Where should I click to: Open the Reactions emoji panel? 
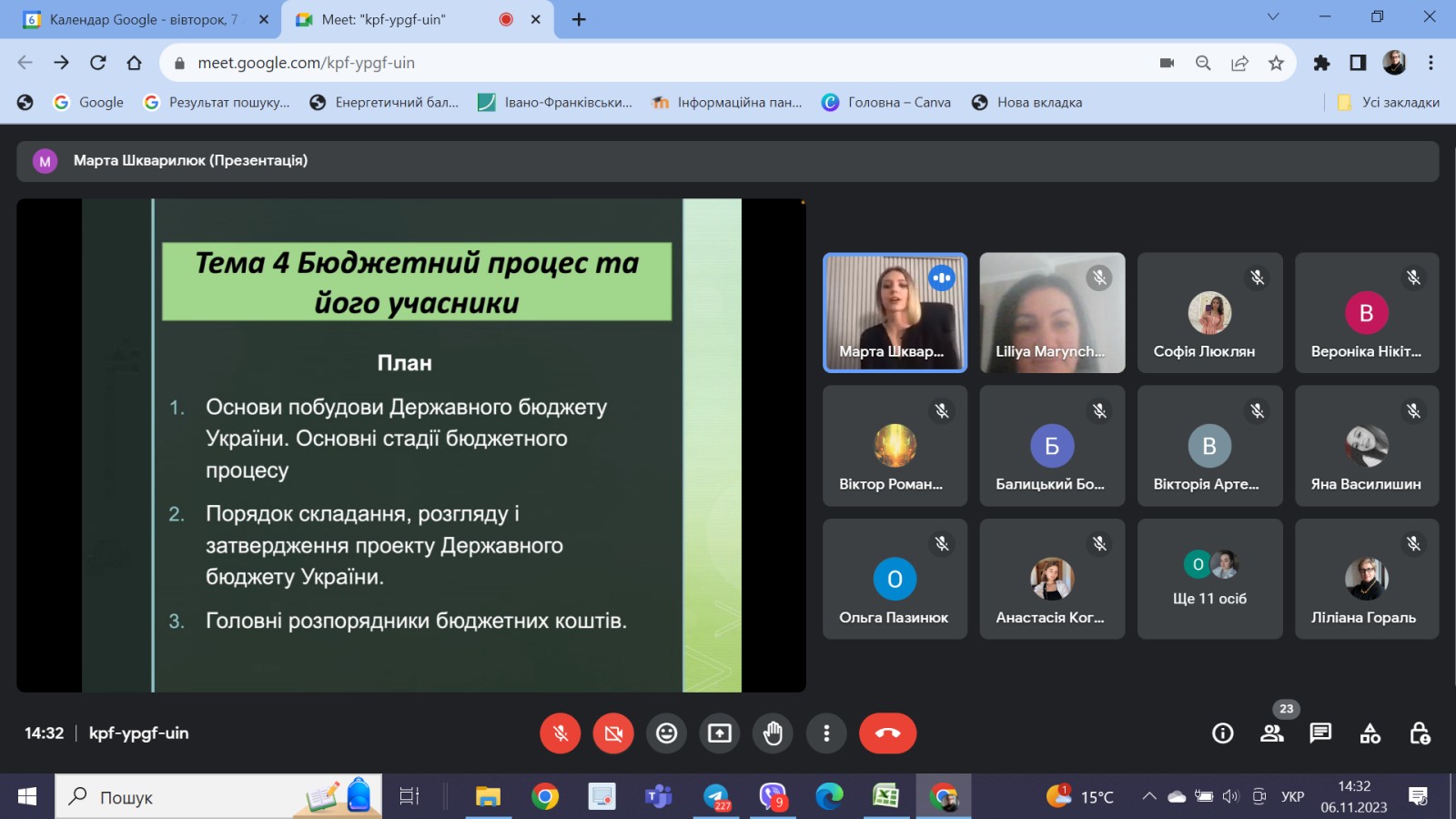click(x=666, y=733)
